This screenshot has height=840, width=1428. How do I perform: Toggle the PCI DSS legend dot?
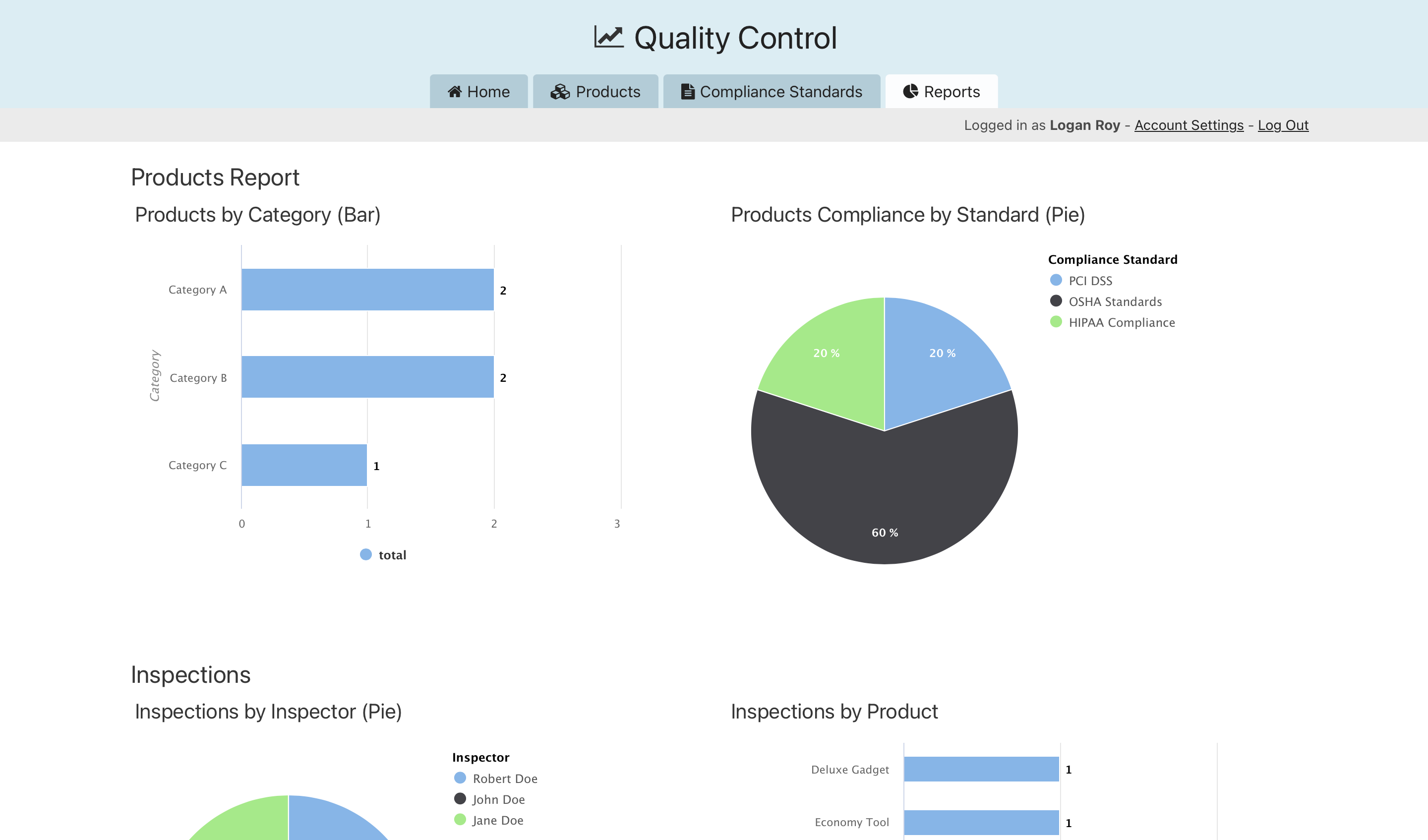point(1056,281)
